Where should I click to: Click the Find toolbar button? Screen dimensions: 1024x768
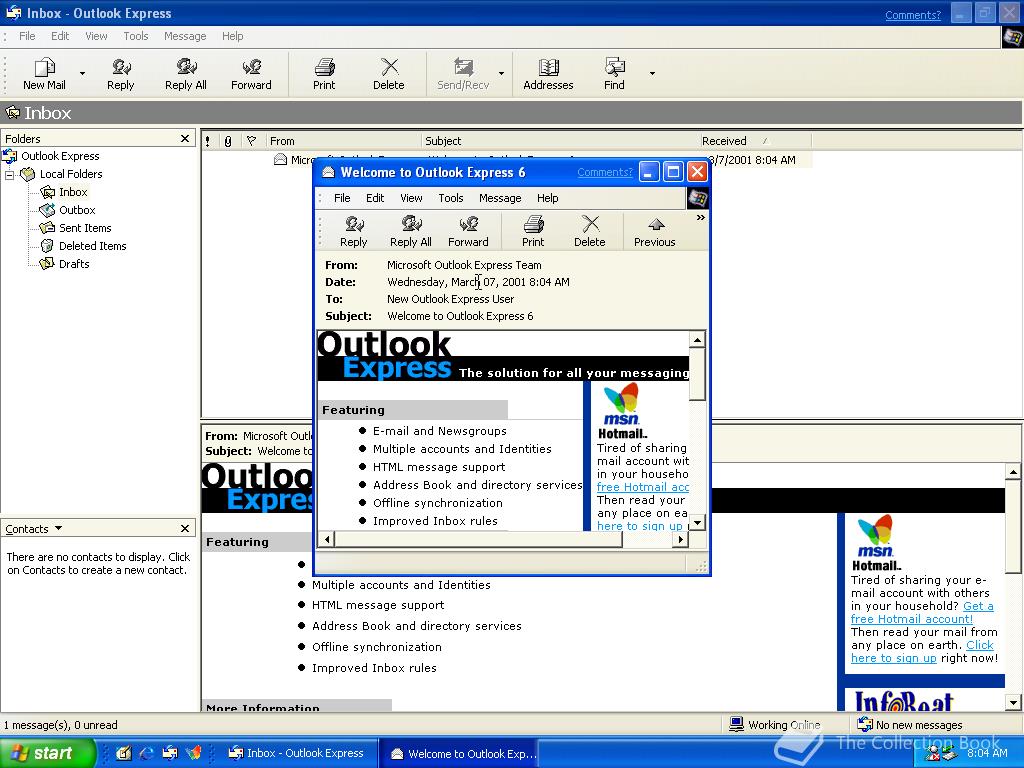[614, 74]
